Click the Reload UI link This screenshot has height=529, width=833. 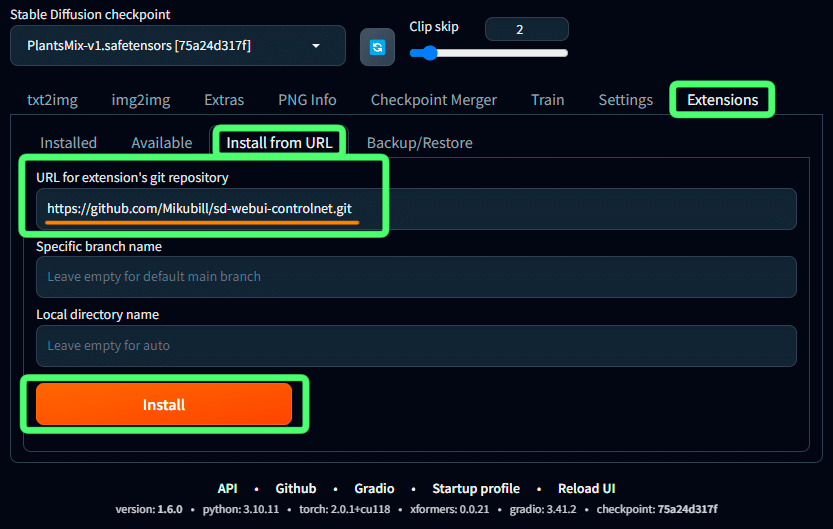[x=586, y=489]
